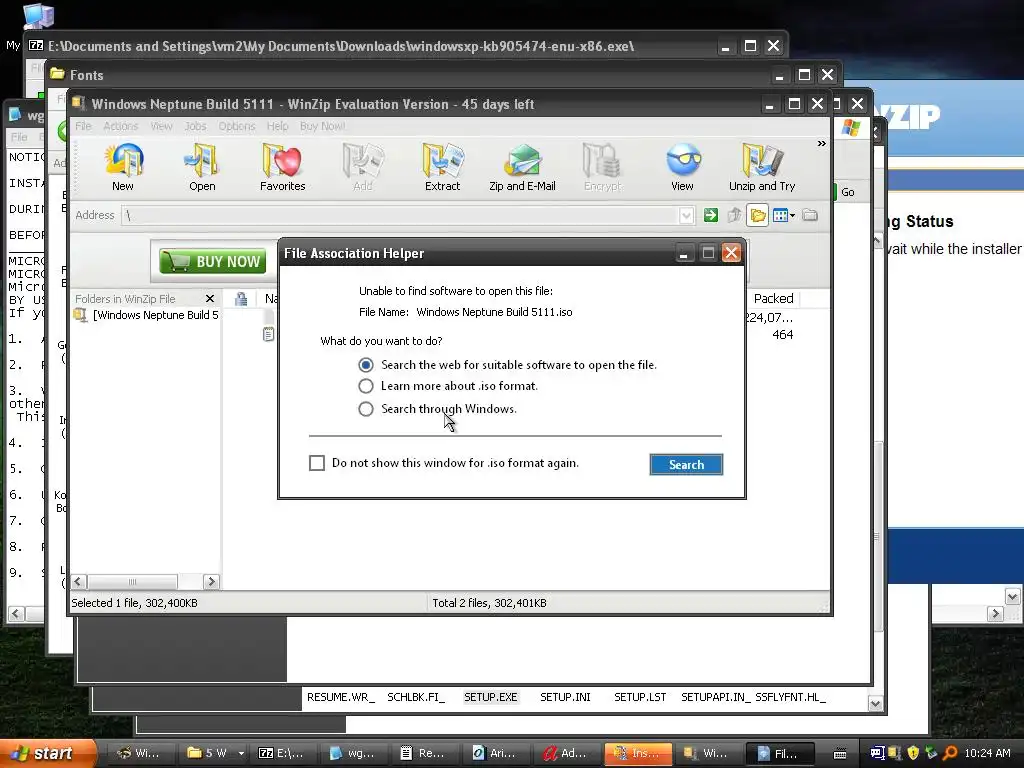Click the Up one level folder icon

coord(734,215)
